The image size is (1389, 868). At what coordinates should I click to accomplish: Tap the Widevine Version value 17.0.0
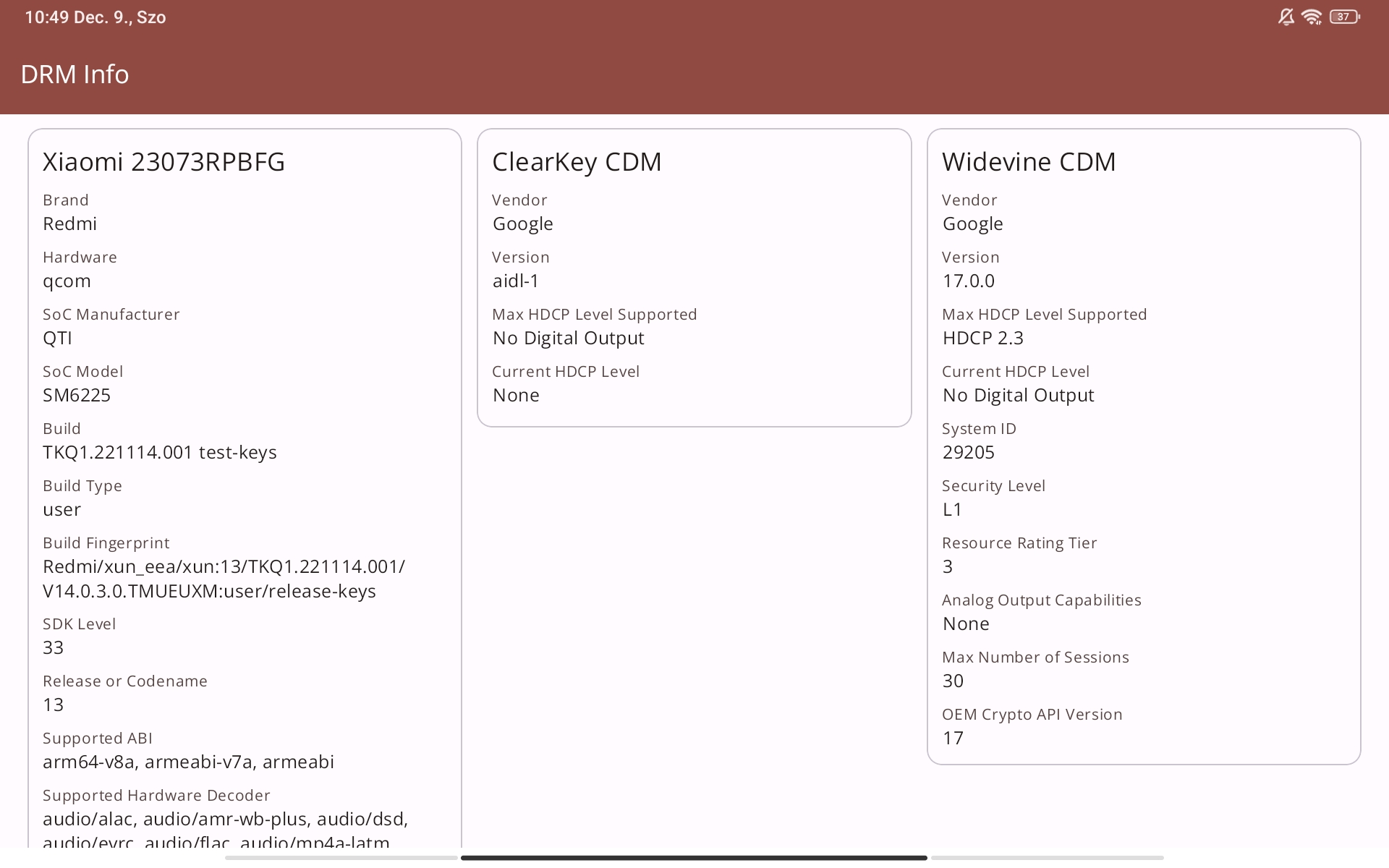968,281
